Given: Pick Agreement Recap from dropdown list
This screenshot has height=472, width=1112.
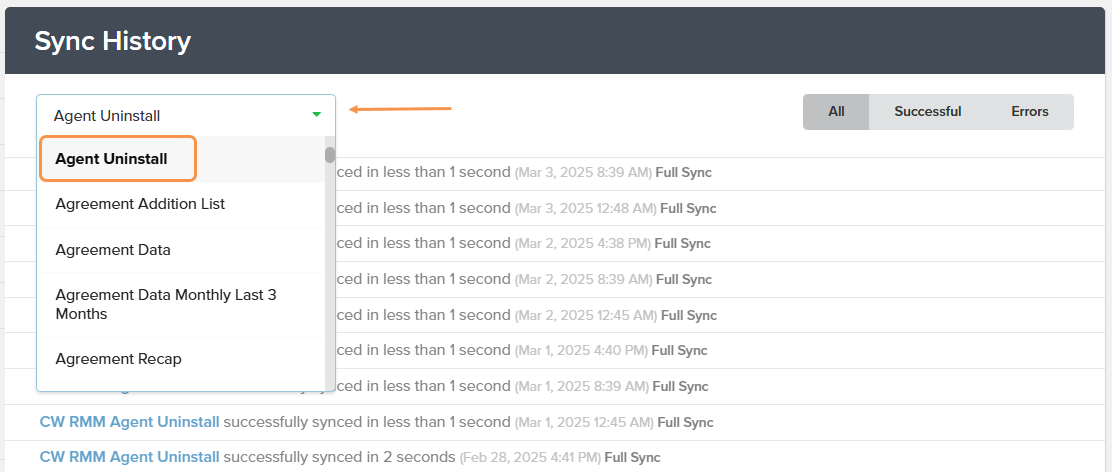Looking at the screenshot, I should point(181,359).
